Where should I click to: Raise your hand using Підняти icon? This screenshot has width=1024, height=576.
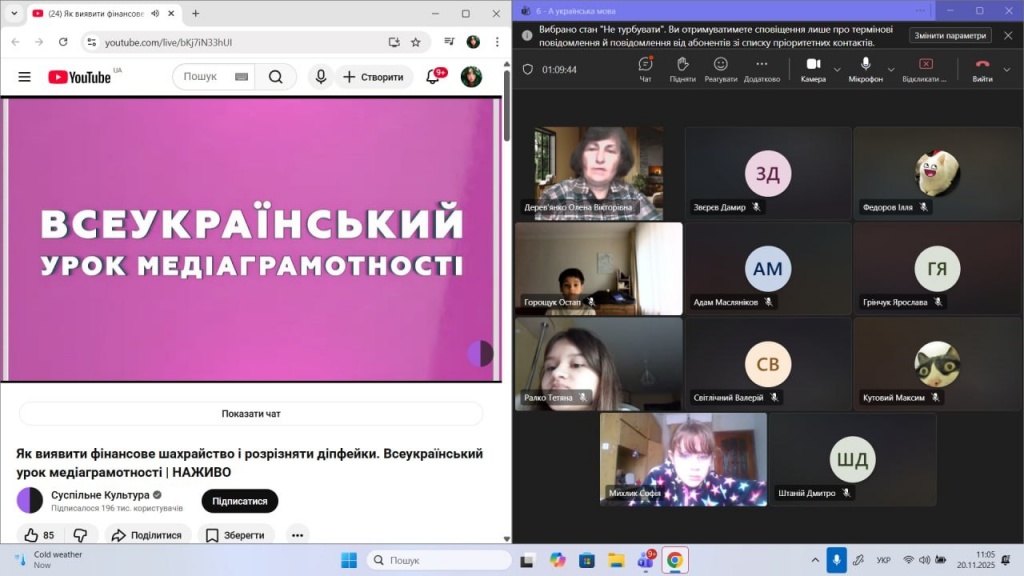coord(682,64)
